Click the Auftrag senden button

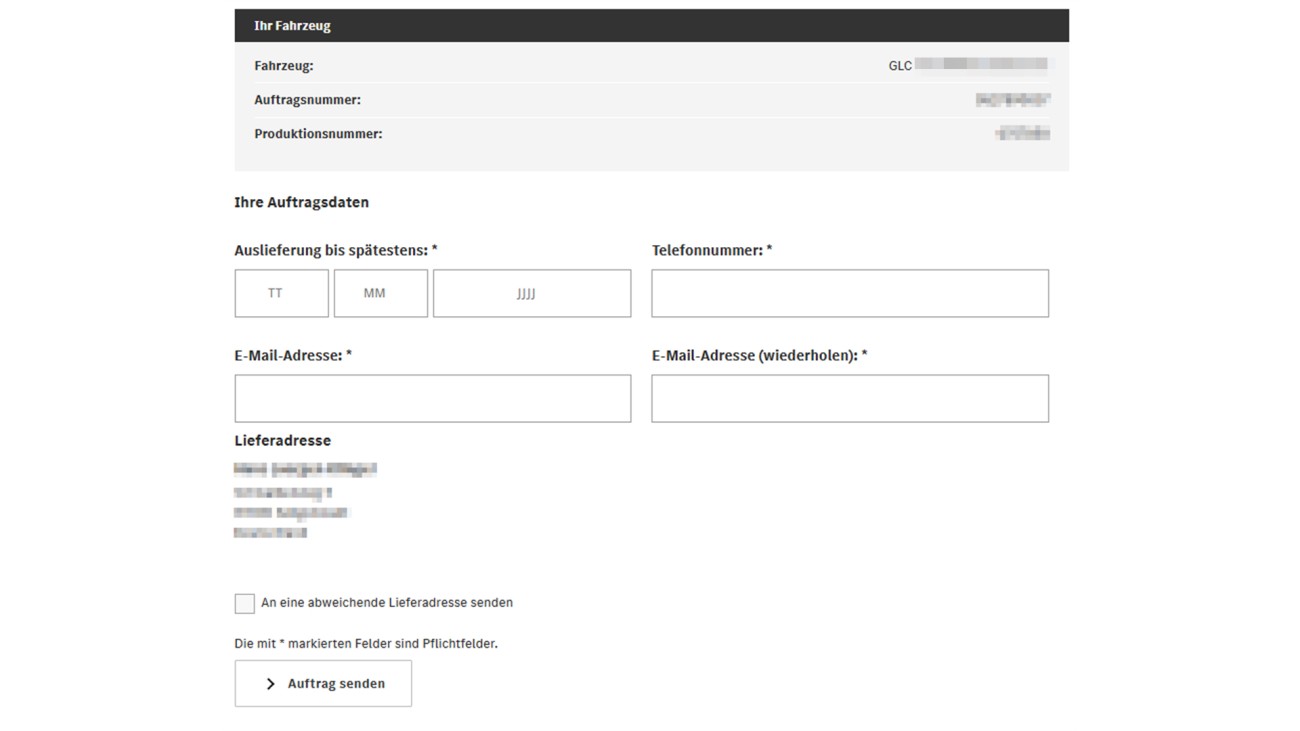tap(323, 684)
